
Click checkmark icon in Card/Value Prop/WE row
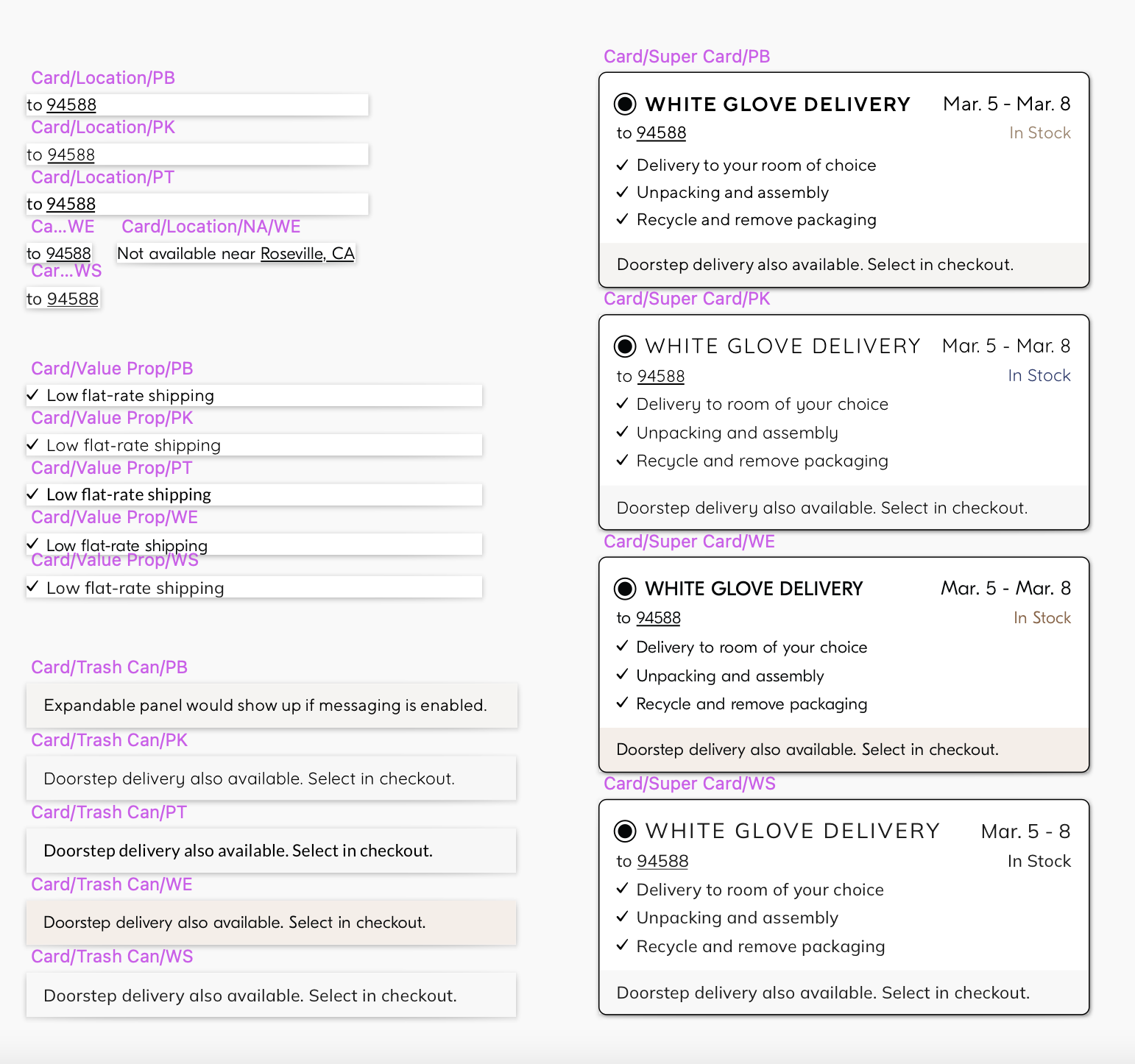pyautogui.click(x=32, y=544)
